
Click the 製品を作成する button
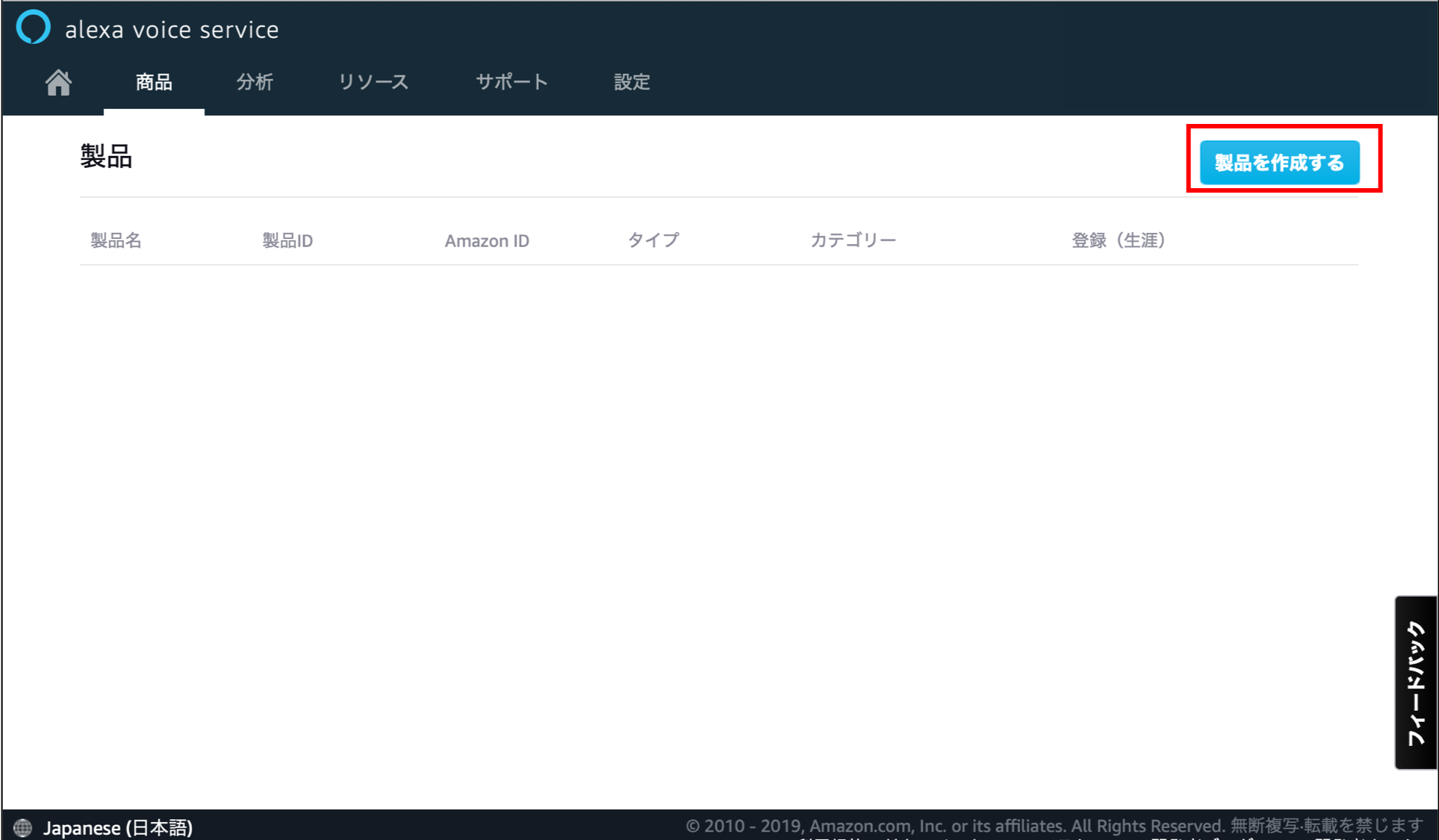[x=1280, y=162]
